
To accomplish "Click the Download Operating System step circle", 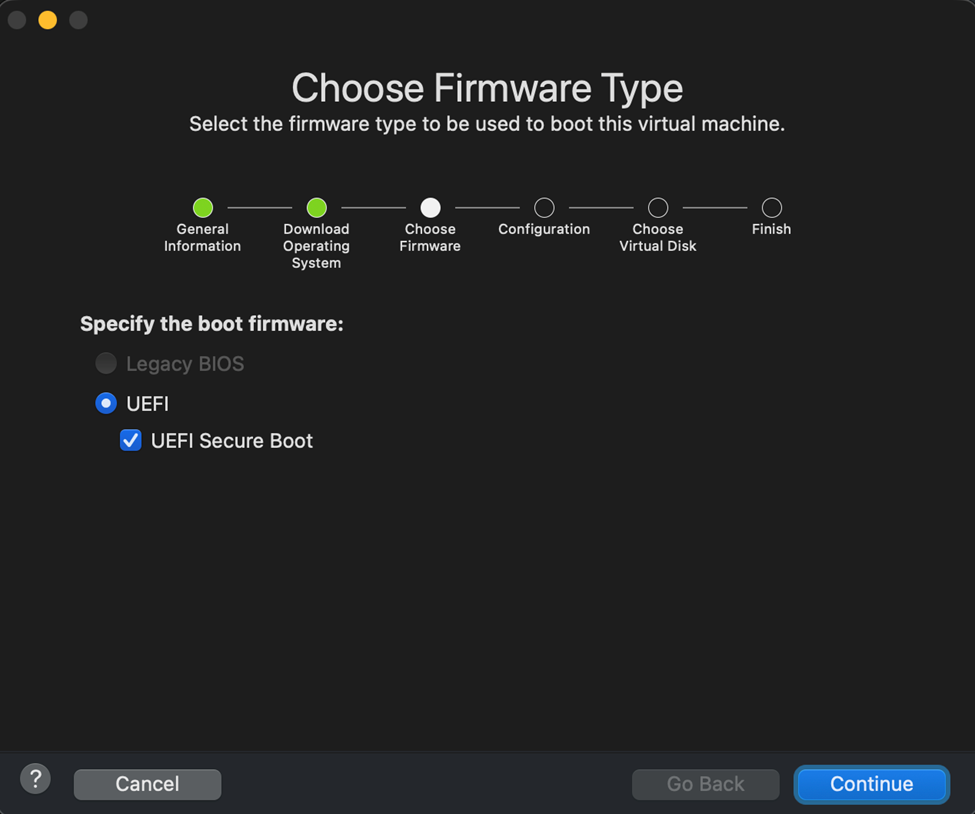I will click(316, 207).
